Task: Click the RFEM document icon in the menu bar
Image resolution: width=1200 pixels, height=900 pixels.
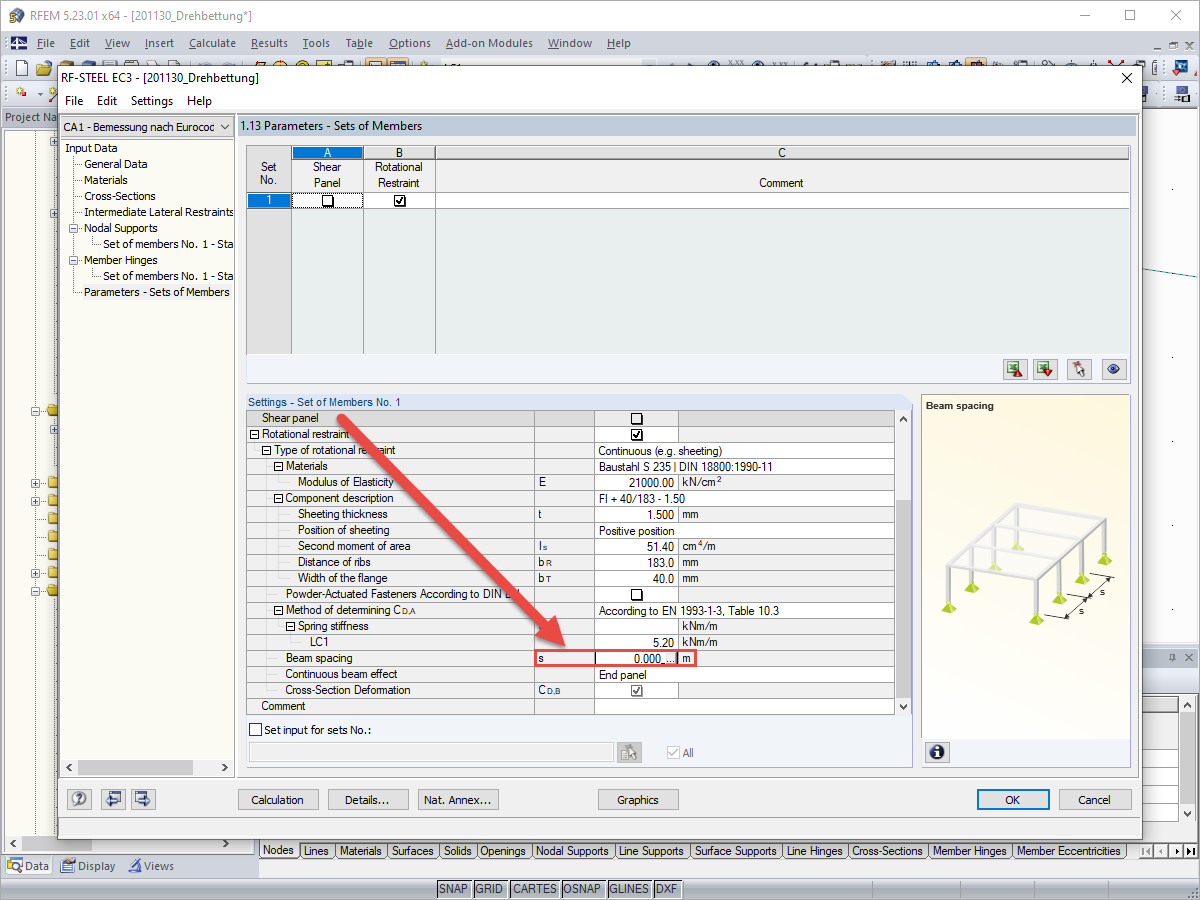Action: point(19,43)
